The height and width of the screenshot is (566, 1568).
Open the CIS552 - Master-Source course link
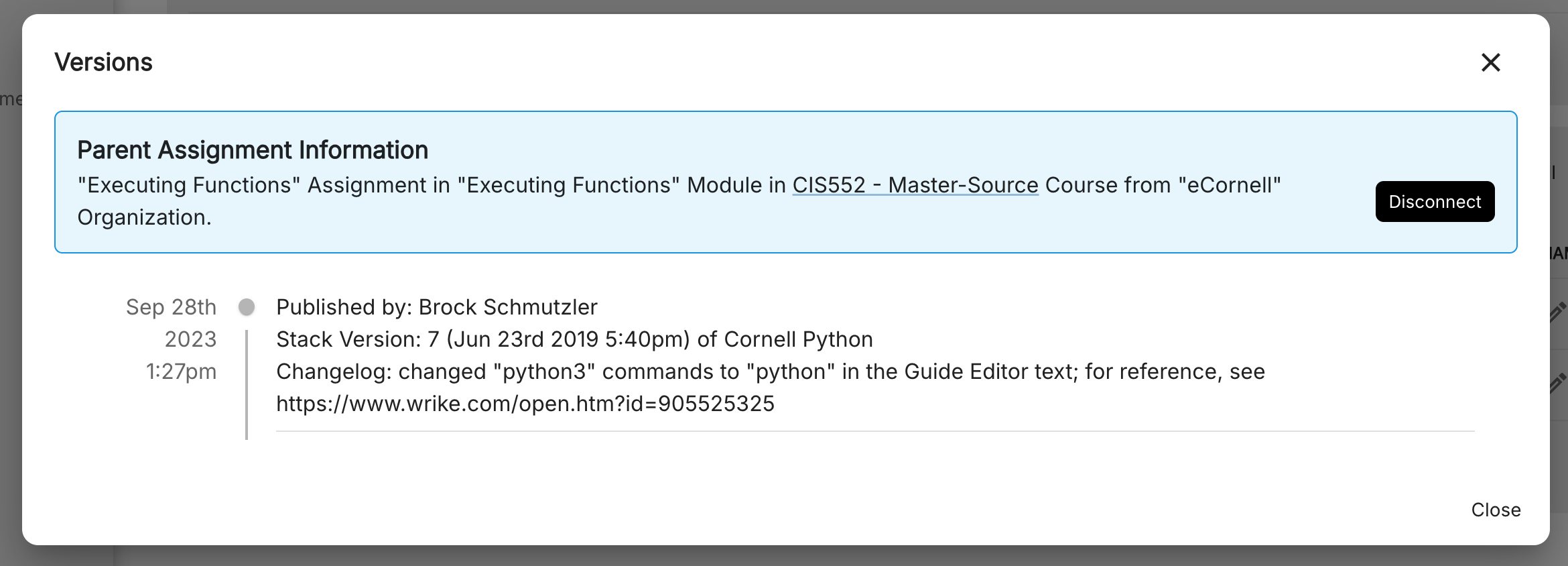click(915, 185)
